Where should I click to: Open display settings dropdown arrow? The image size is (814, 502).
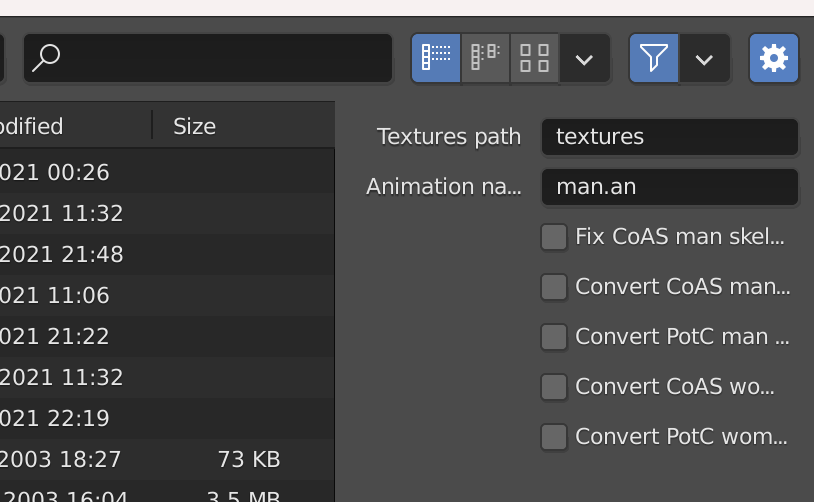click(585, 59)
